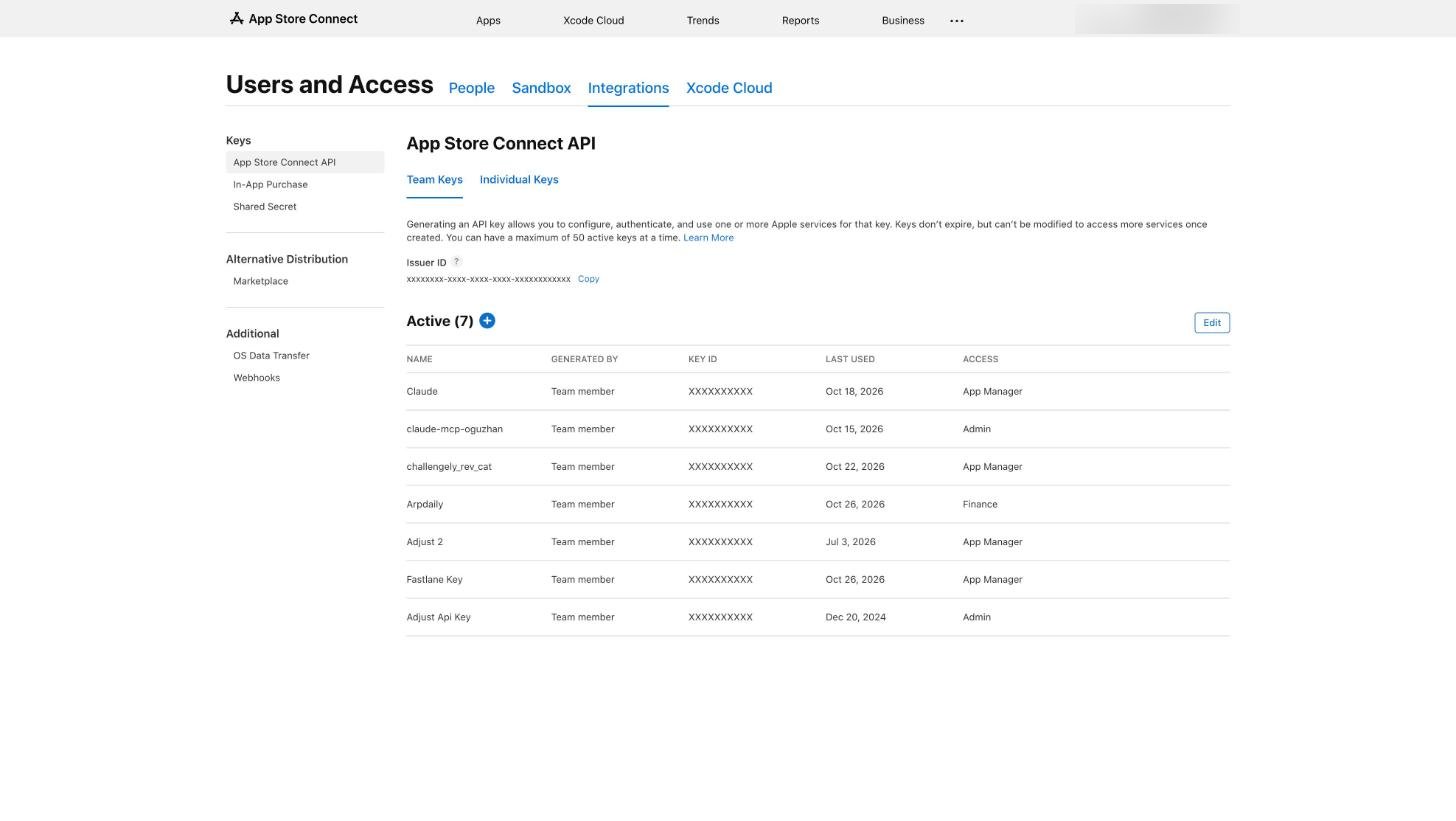
Task: Select the Integrations tab
Action: click(628, 88)
